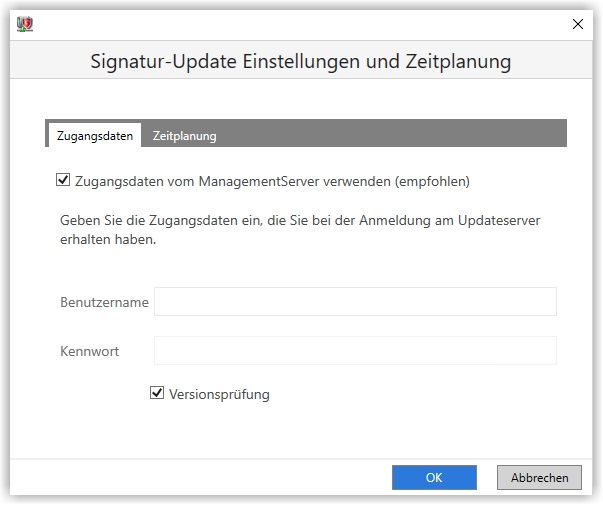Viewport: 603px width, 505px height.
Task: Click the Versionsprüfung label text
Action: coord(220,394)
